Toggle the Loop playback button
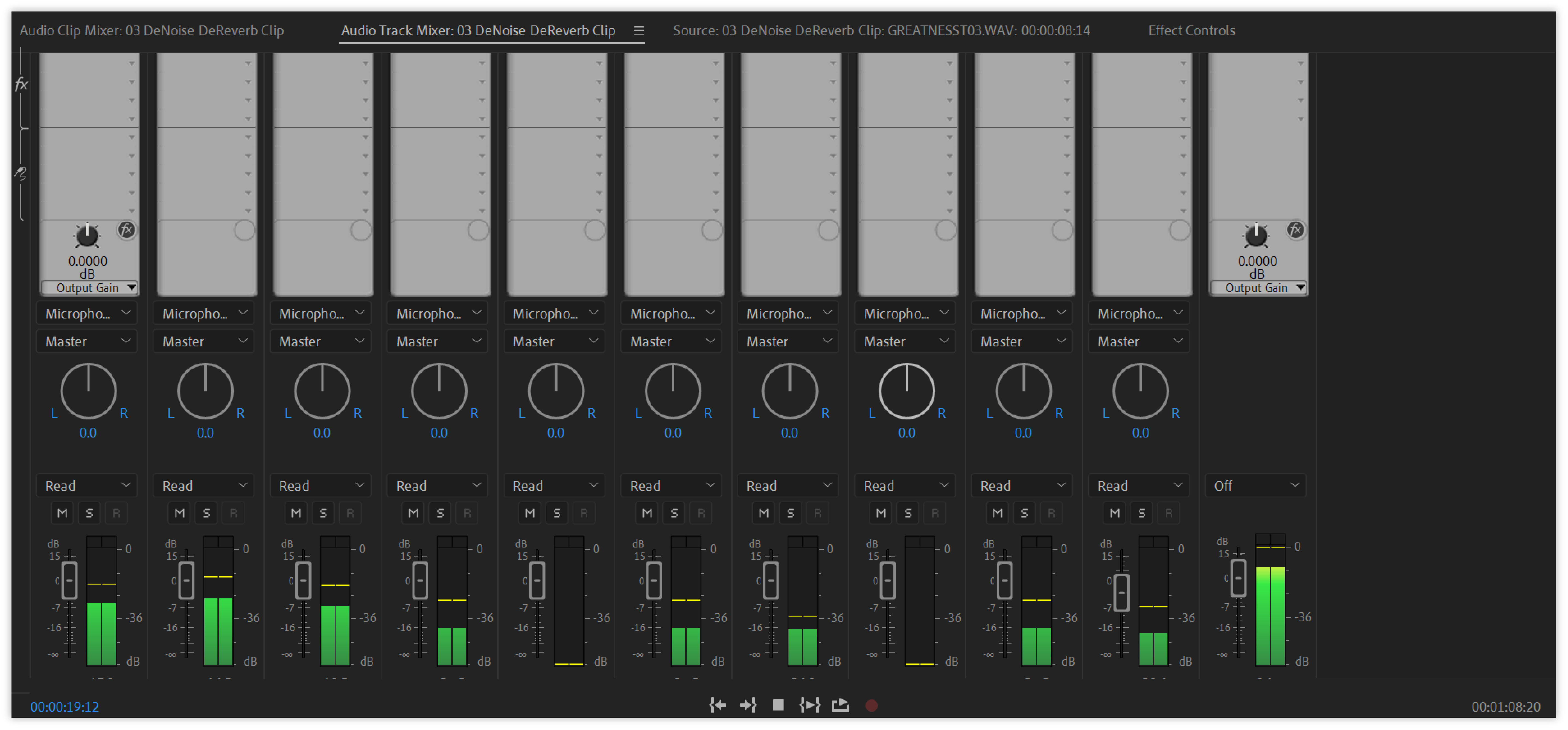The image size is (1568, 730). 841,706
